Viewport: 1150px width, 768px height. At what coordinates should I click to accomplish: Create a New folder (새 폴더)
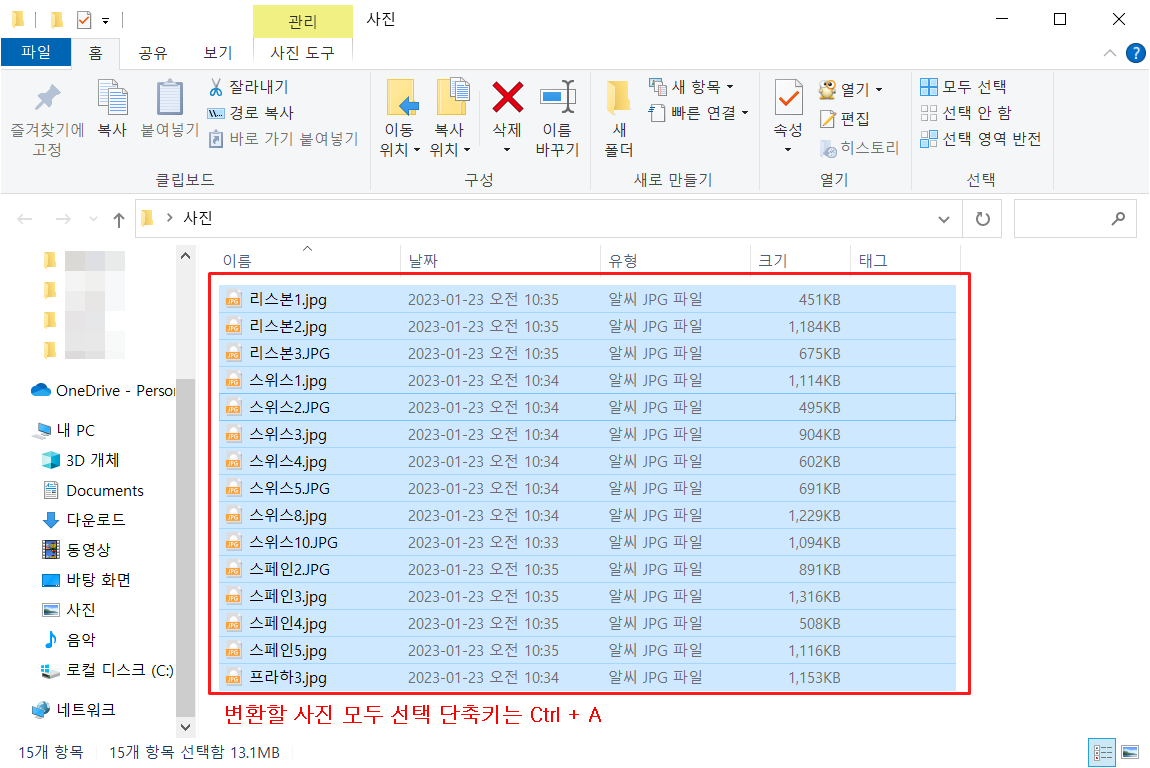(x=618, y=117)
